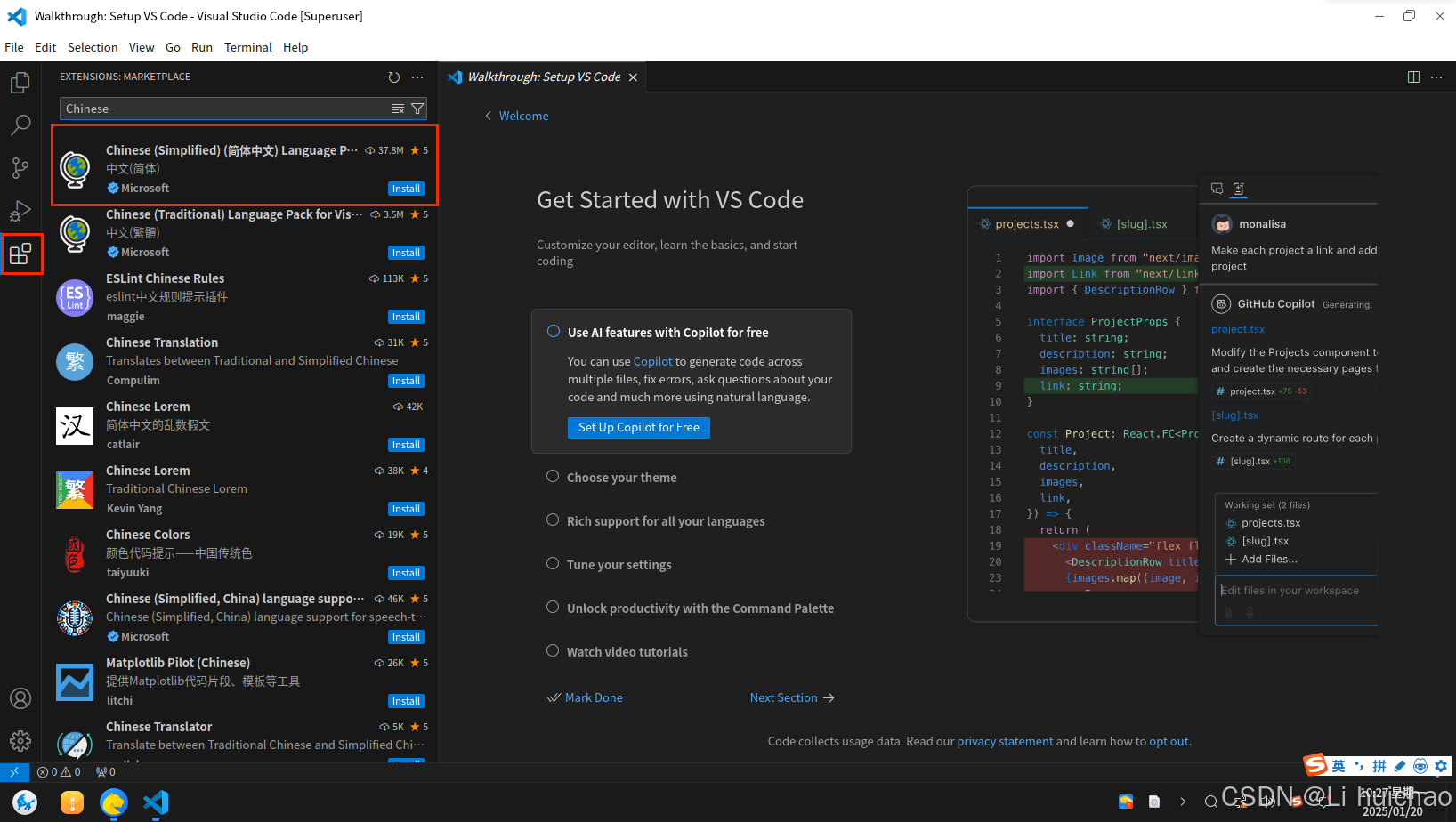The width and height of the screenshot is (1456, 822).
Task: Clear the extensions search results
Action: click(x=398, y=109)
